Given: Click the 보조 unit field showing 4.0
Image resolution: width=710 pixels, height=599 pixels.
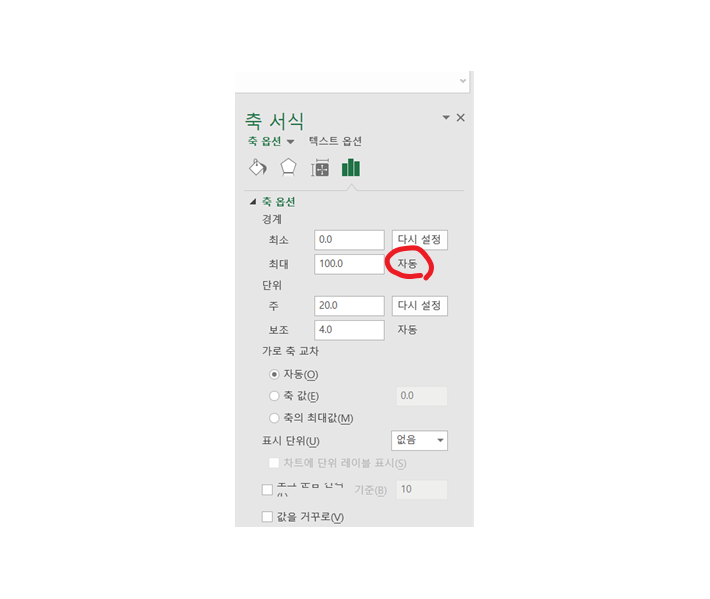Looking at the screenshot, I should pyautogui.click(x=350, y=330).
